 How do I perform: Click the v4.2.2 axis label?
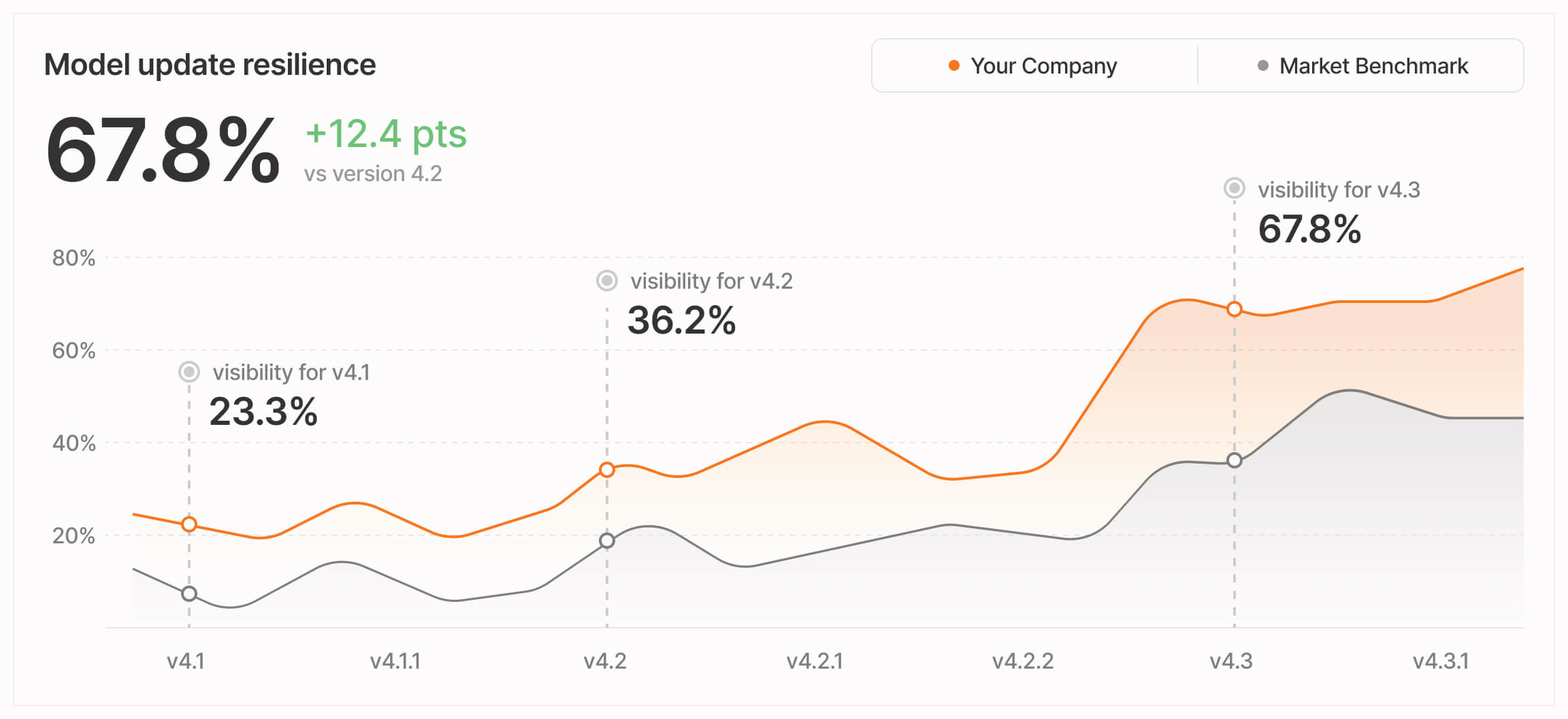pos(1023,661)
